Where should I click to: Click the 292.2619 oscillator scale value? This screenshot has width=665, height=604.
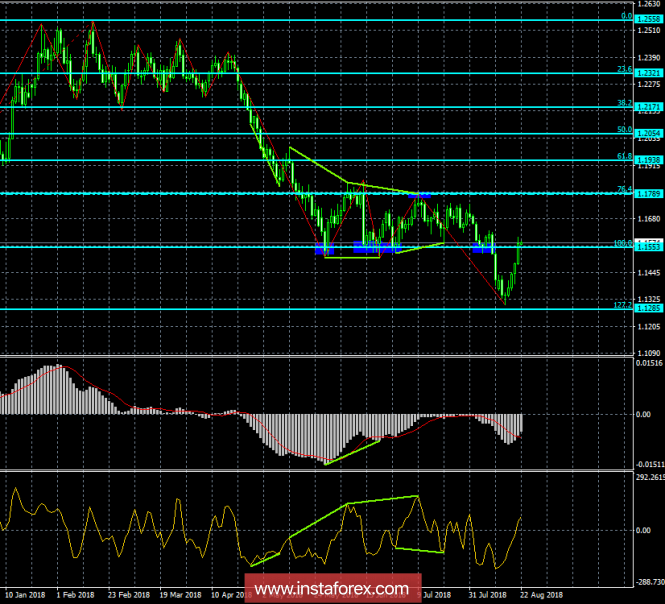pos(650,478)
